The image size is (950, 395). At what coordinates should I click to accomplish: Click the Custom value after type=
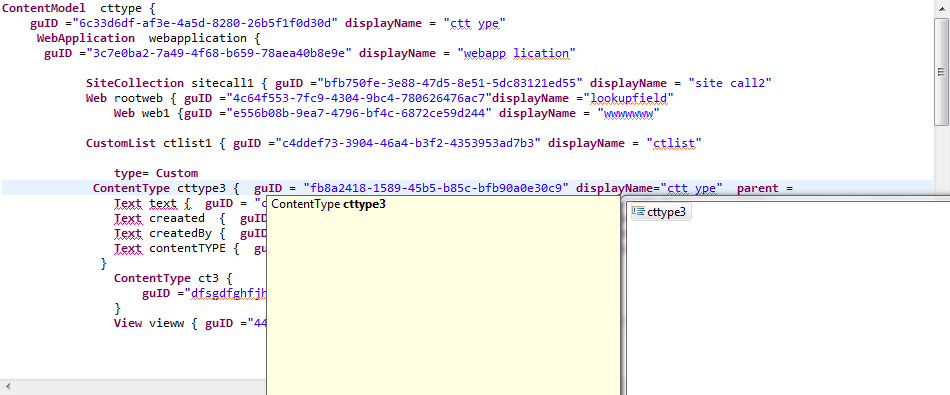177,173
